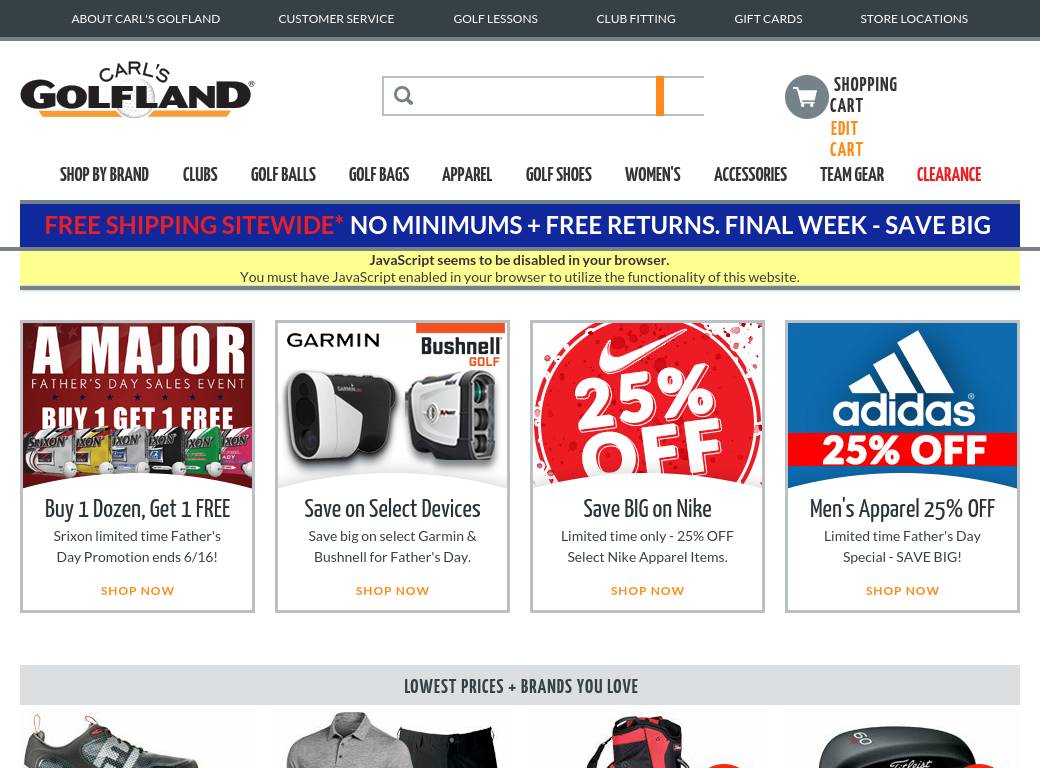Click the Edit Cart link
The height and width of the screenshot is (768, 1040).
pyautogui.click(x=846, y=139)
